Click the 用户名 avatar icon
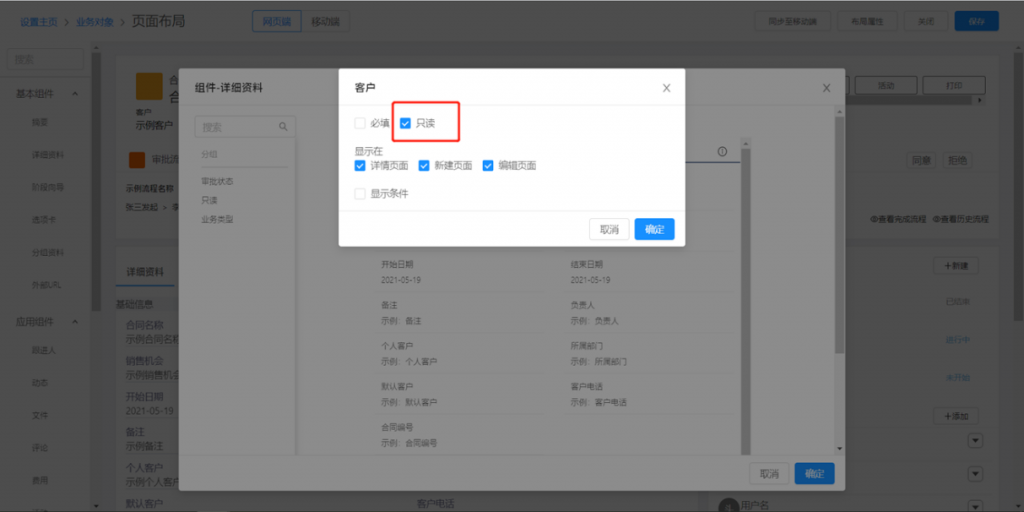The image size is (1024, 512). click(x=729, y=504)
